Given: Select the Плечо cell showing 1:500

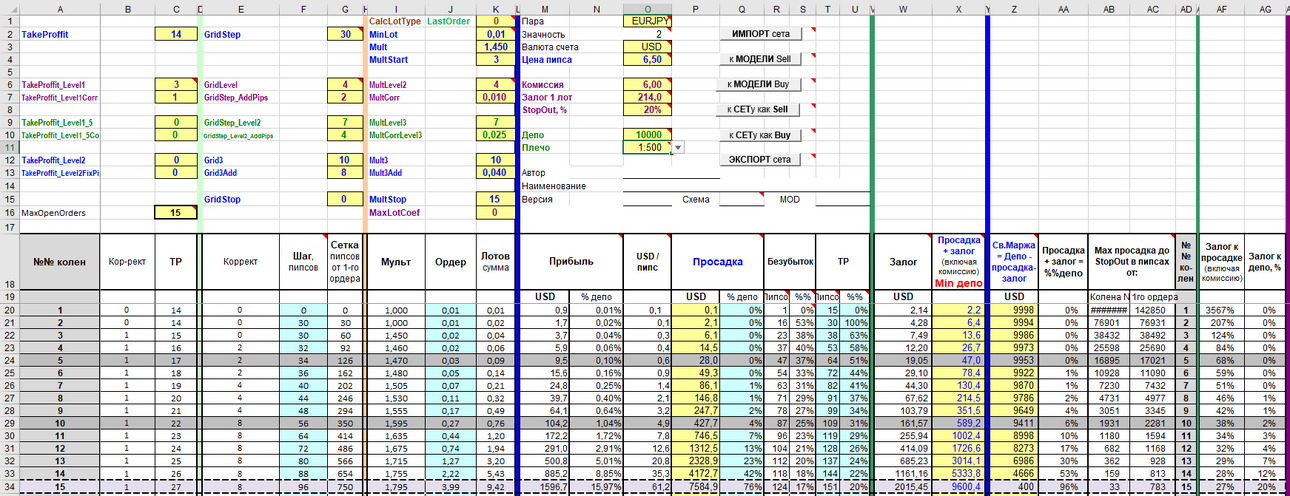Looking at the screenshot, I should tap(647, 147).
